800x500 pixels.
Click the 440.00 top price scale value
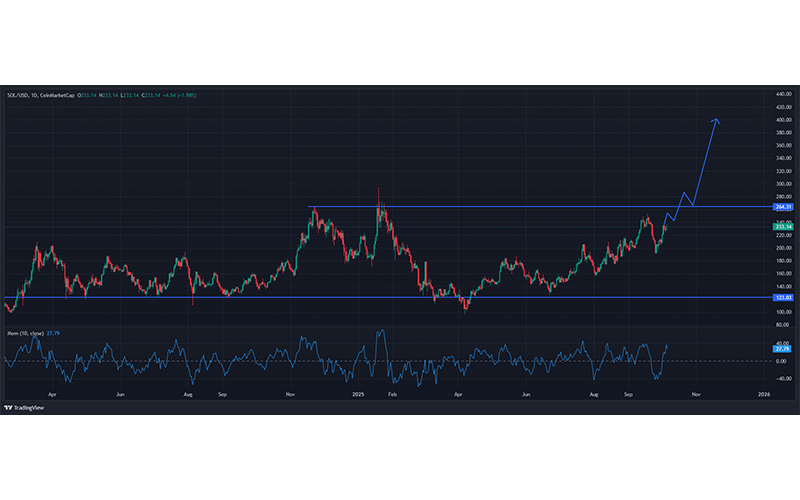(x=783, y=94)
